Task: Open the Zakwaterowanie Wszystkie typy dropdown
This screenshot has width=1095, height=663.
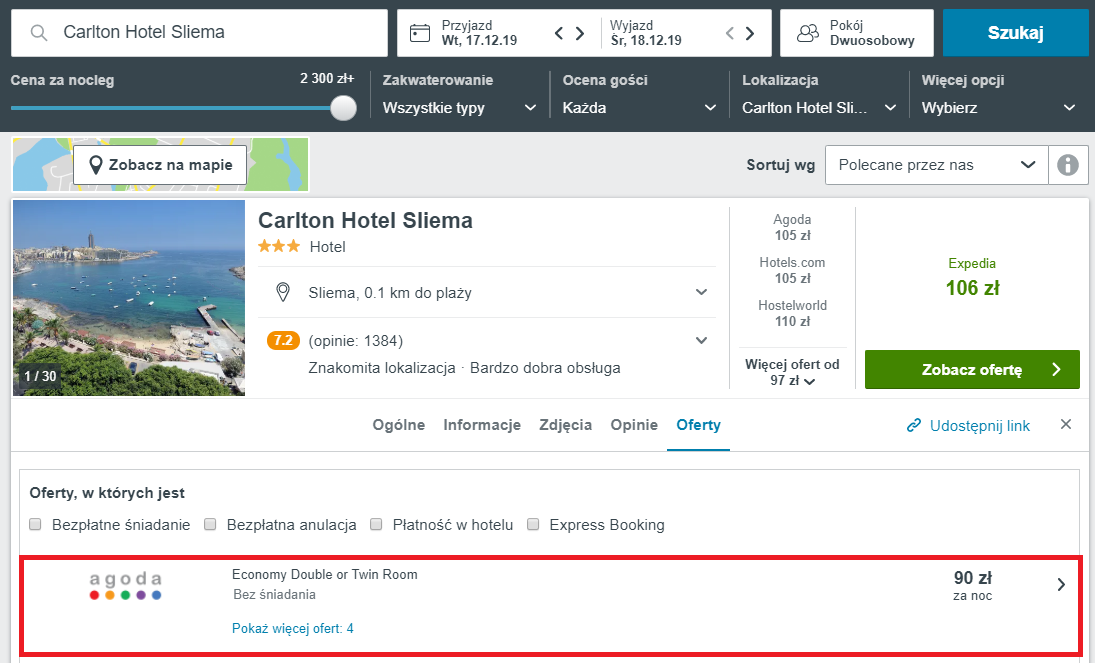Action: [x=460, y=108]
